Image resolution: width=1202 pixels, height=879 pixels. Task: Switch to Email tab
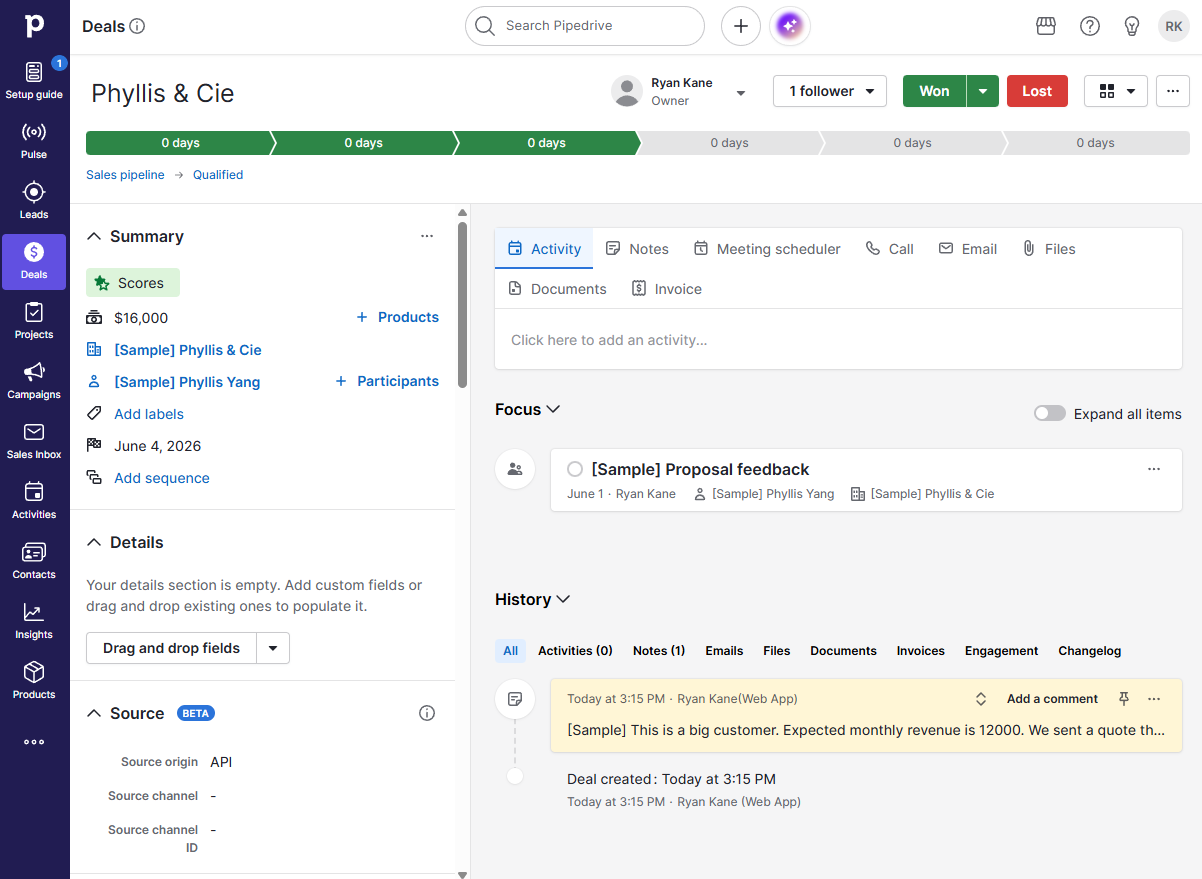point(968,249)
